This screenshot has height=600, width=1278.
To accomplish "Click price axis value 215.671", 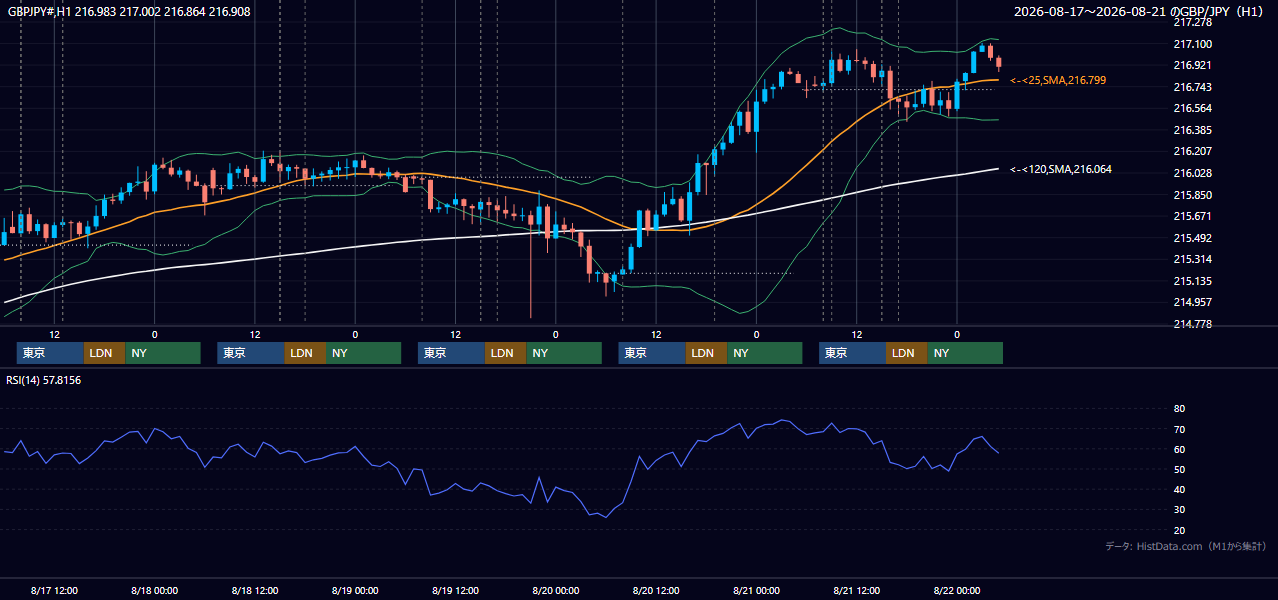I will tap(1192, 216).
